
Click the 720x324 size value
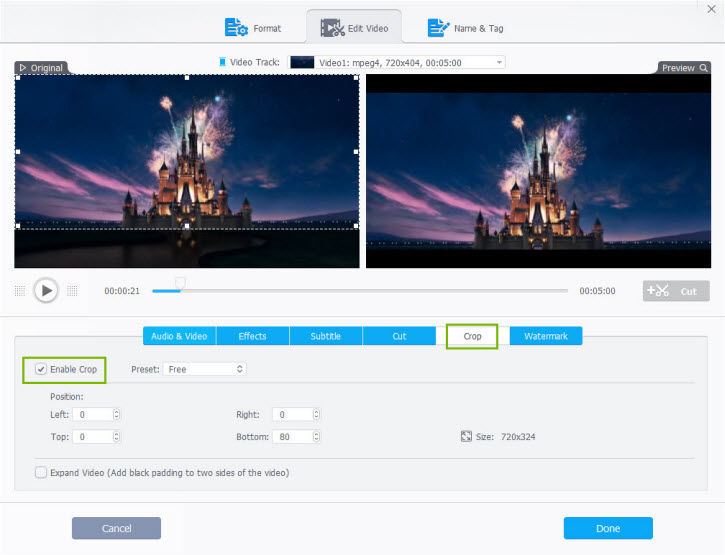coord(518,437)
